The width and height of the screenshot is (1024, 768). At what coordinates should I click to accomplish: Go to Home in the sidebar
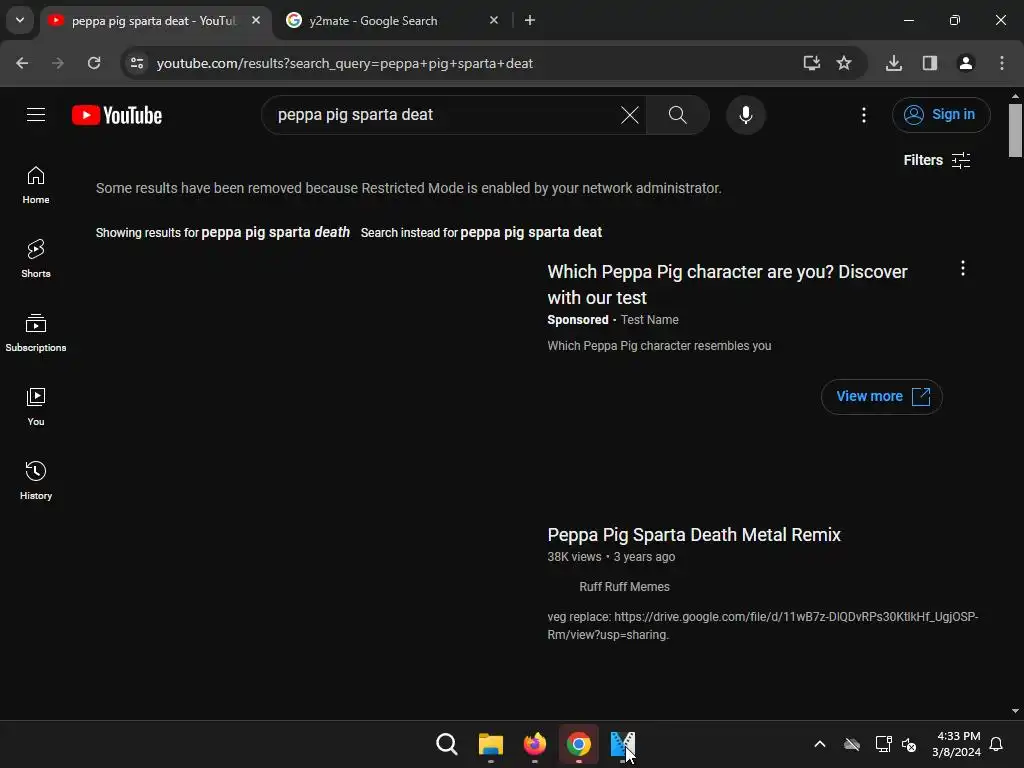pyautogui.click(x=36, y=185)
